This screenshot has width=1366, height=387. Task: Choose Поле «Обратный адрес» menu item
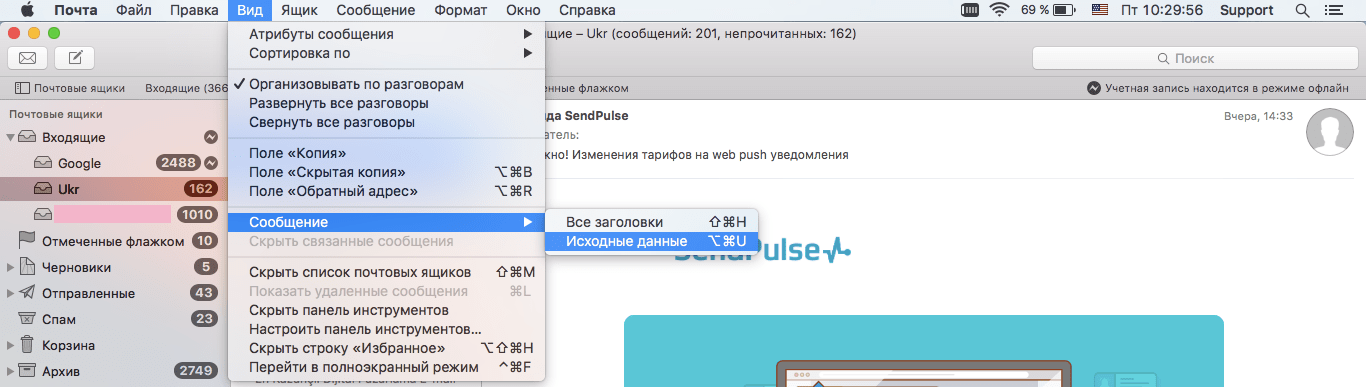(388, 191)
